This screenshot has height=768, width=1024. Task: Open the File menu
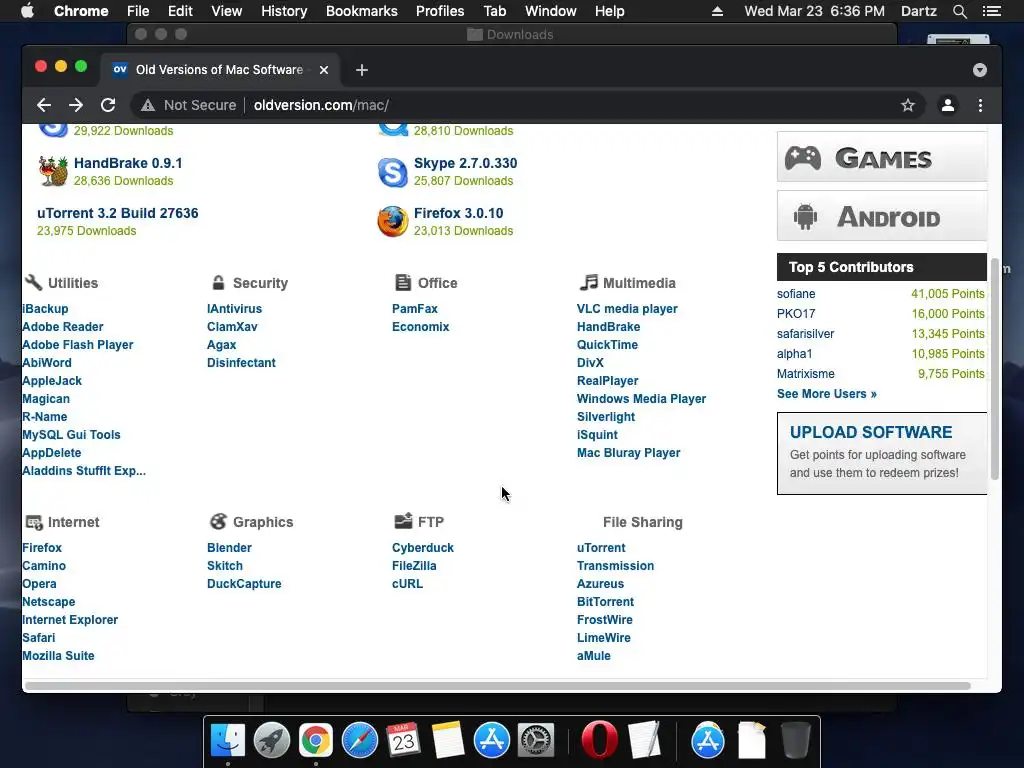click(138, 11)
